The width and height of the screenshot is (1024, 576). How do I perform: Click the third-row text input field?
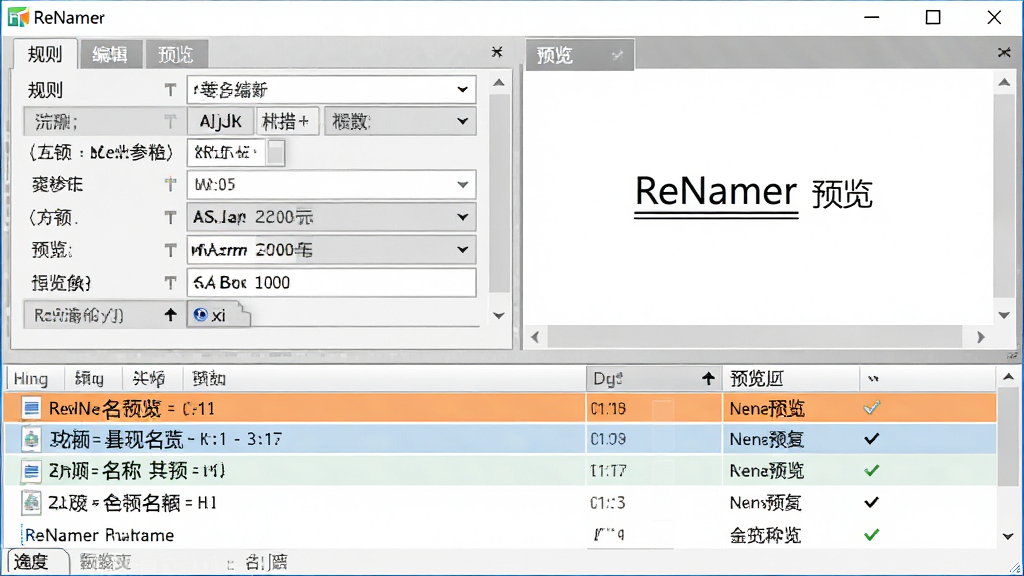[x=227, y=153]
